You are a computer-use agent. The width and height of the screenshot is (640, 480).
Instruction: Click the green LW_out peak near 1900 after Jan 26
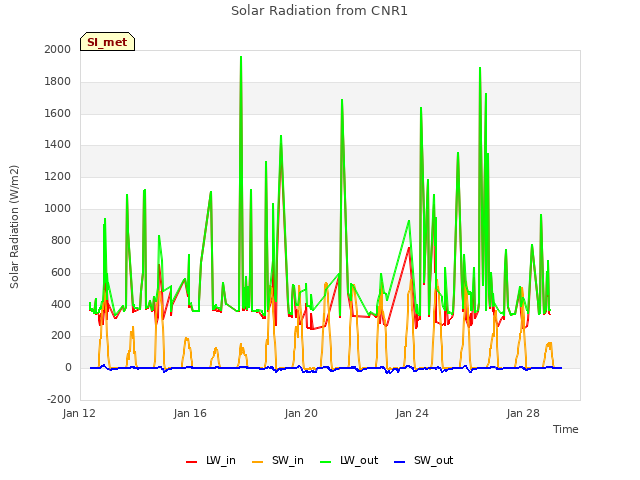(x=480, y=68)
